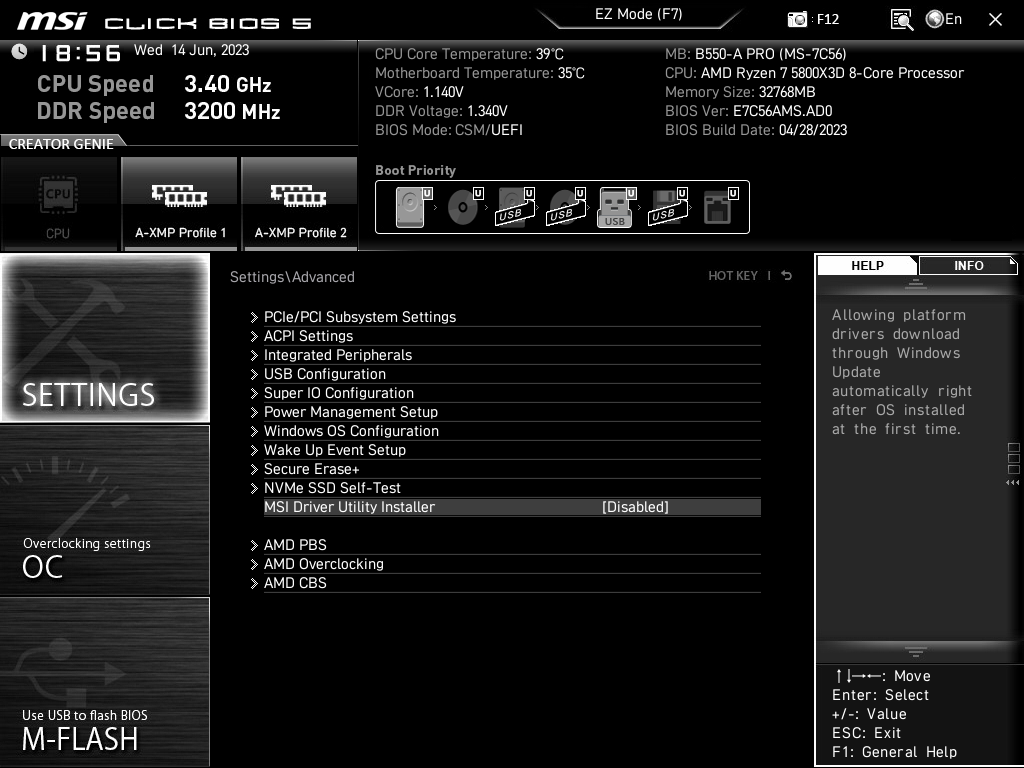Expand PCIe/PCI Subsystem Settings
The image size is (1024, 768).
pyautogui.click(x=360, y=317)
